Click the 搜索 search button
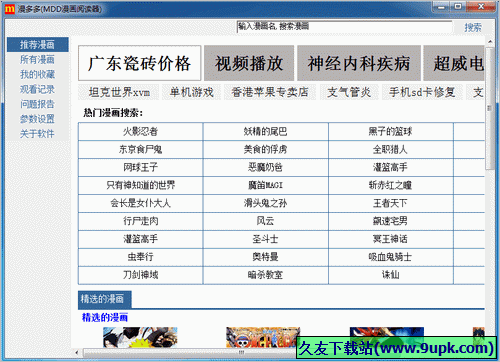 pyautogui.click(x=473, y=27)
